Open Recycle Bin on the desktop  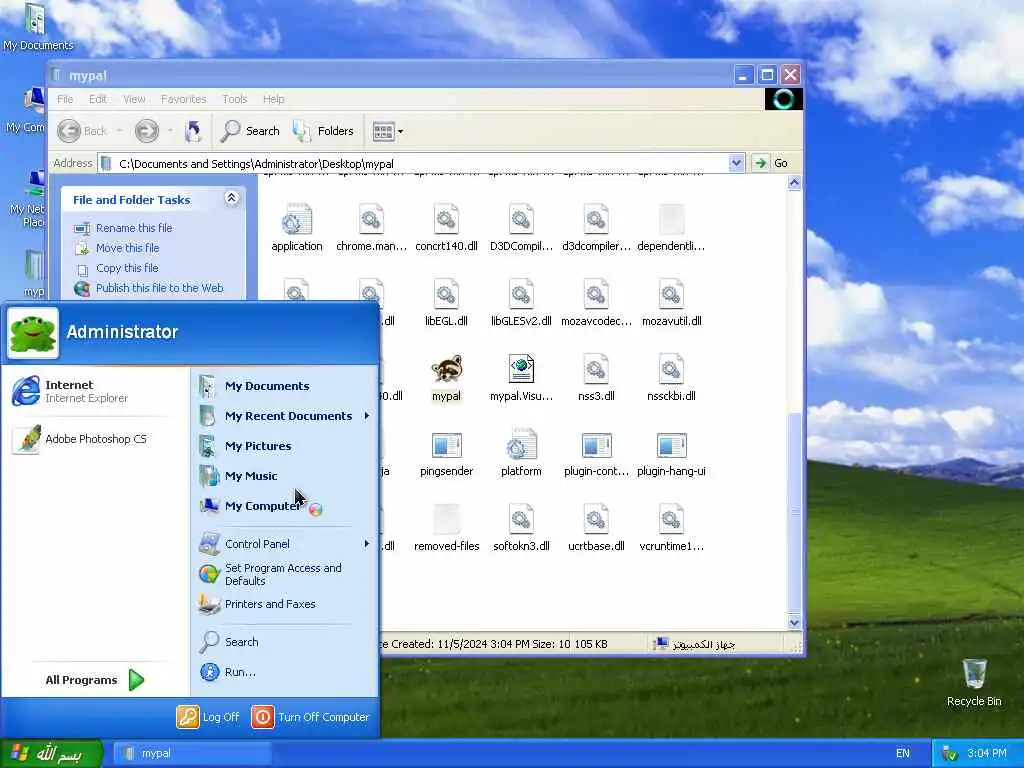[974, 682]
